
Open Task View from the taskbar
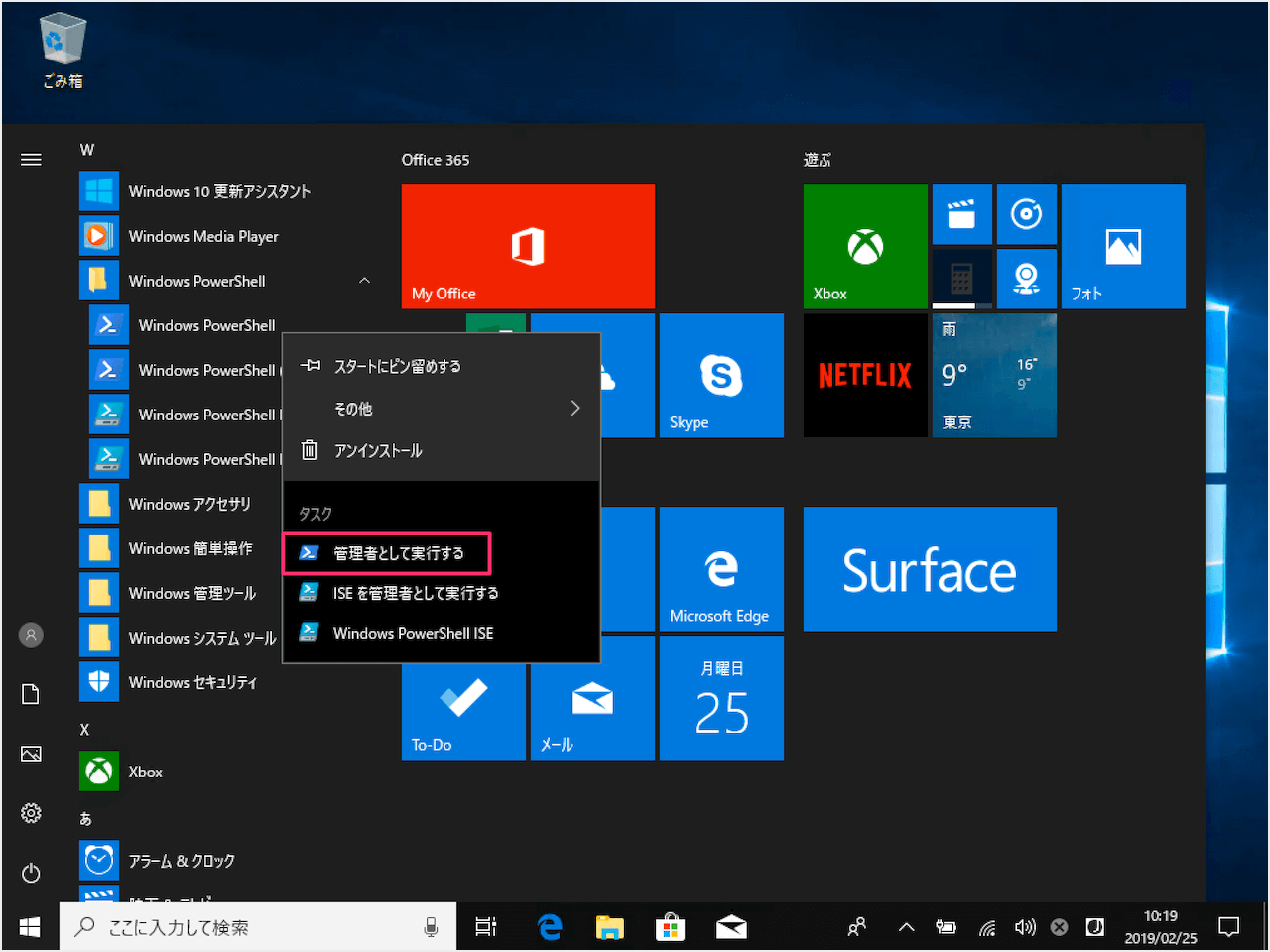click(485, 927)
